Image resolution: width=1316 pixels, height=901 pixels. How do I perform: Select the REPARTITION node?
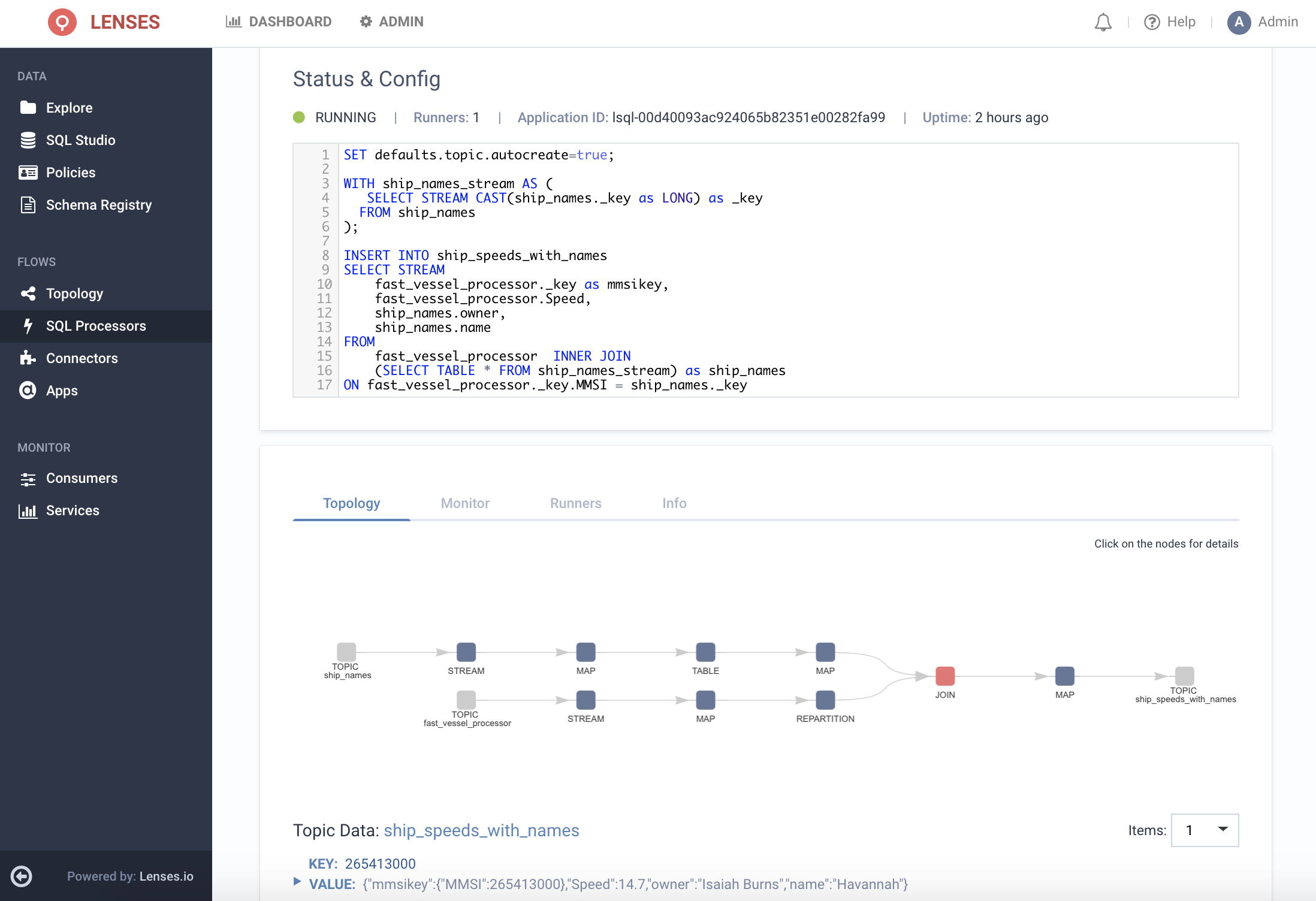click(x=825, y=700)
